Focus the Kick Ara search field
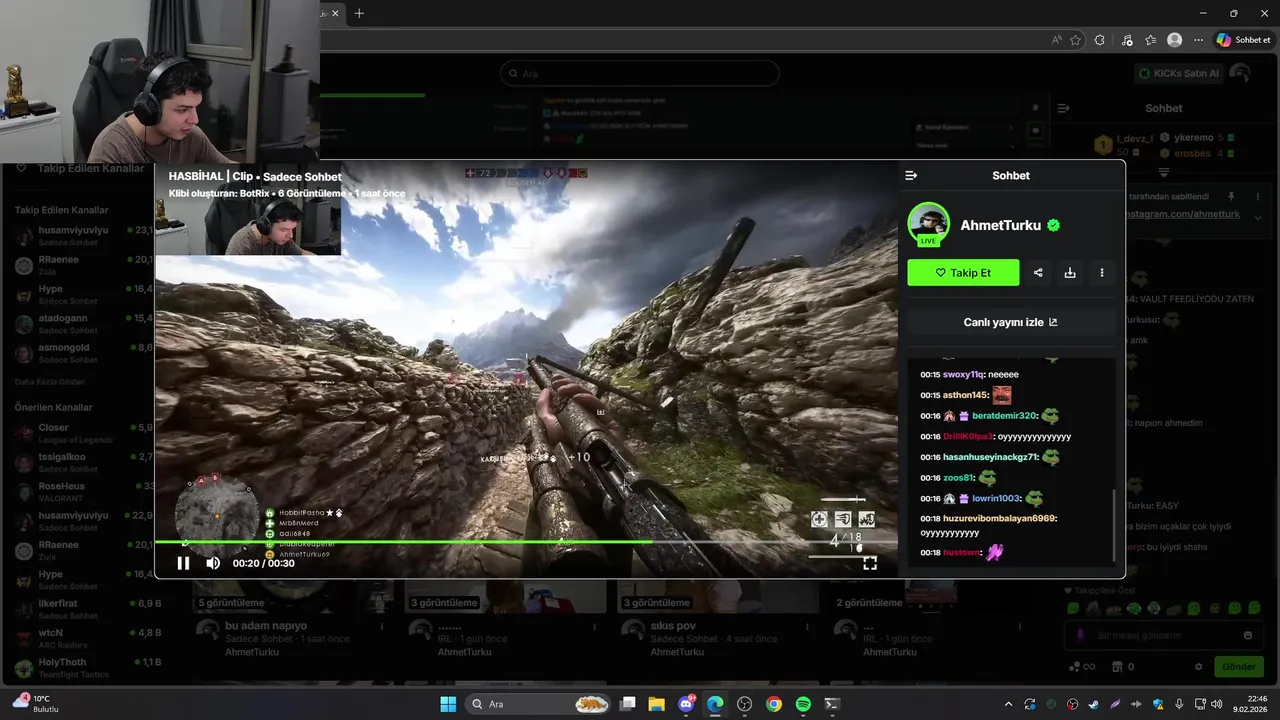This screenshot has width=1280, height=720. pyautogui.click(x=640, y=73)
